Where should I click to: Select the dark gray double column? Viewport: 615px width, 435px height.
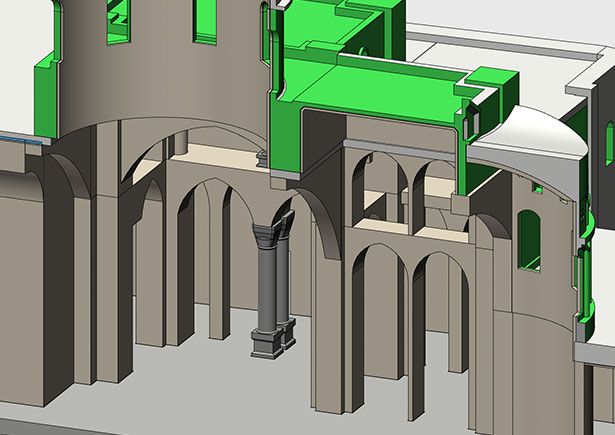[x=268, y=290]
